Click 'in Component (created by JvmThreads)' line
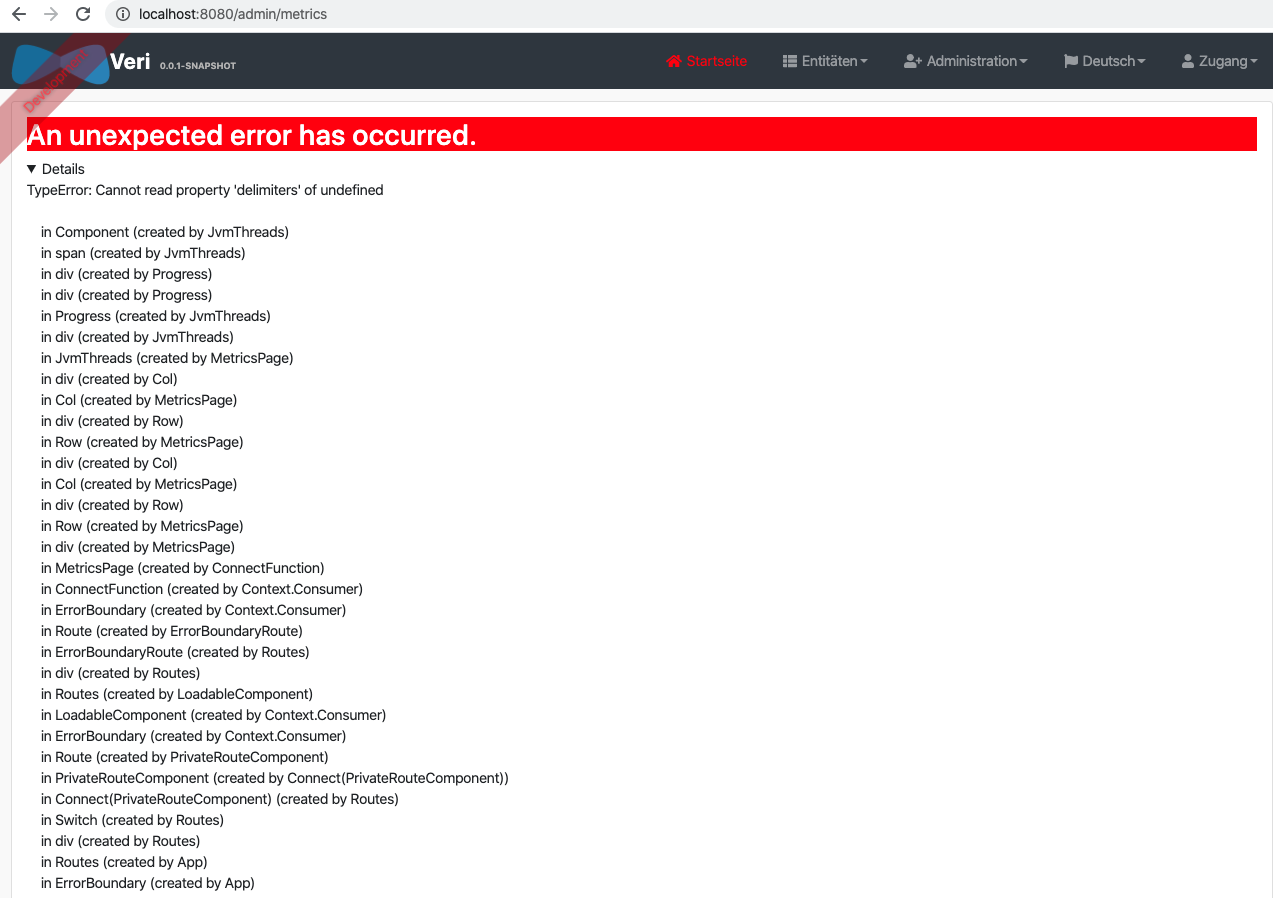 coord(165,232)
